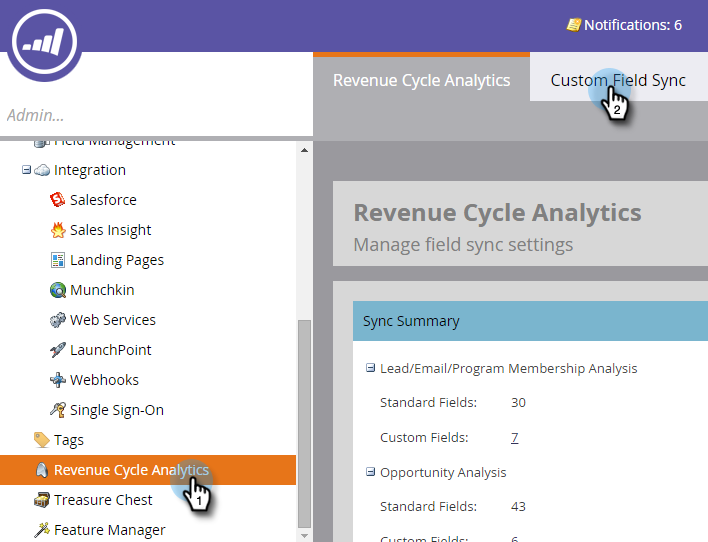This screenshot has width=708, height=542.
Task: Click the Treasure Chest icon
Action: (x=42, y=500)
